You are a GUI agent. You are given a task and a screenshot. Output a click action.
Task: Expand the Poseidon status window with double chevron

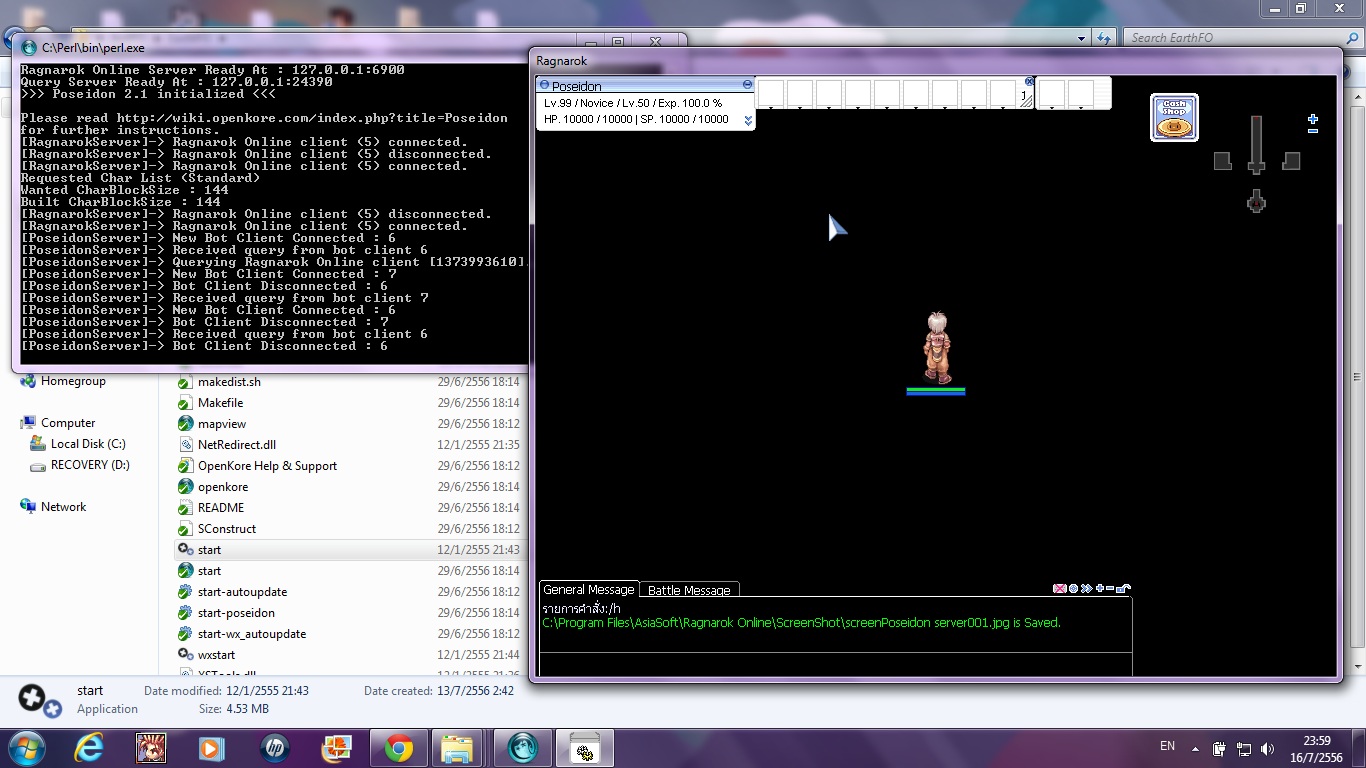click(x=747, y=120)
